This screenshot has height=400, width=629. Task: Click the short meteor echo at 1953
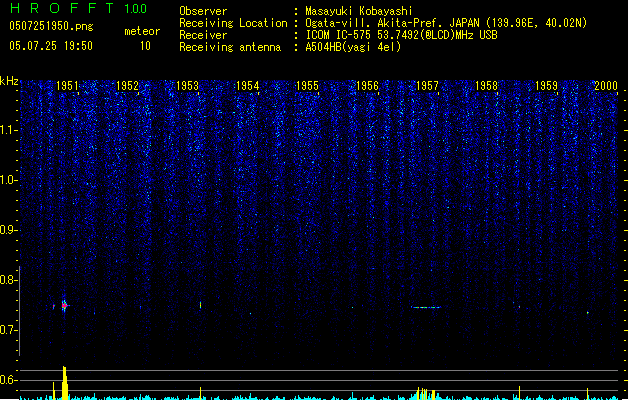pos(201,305)
